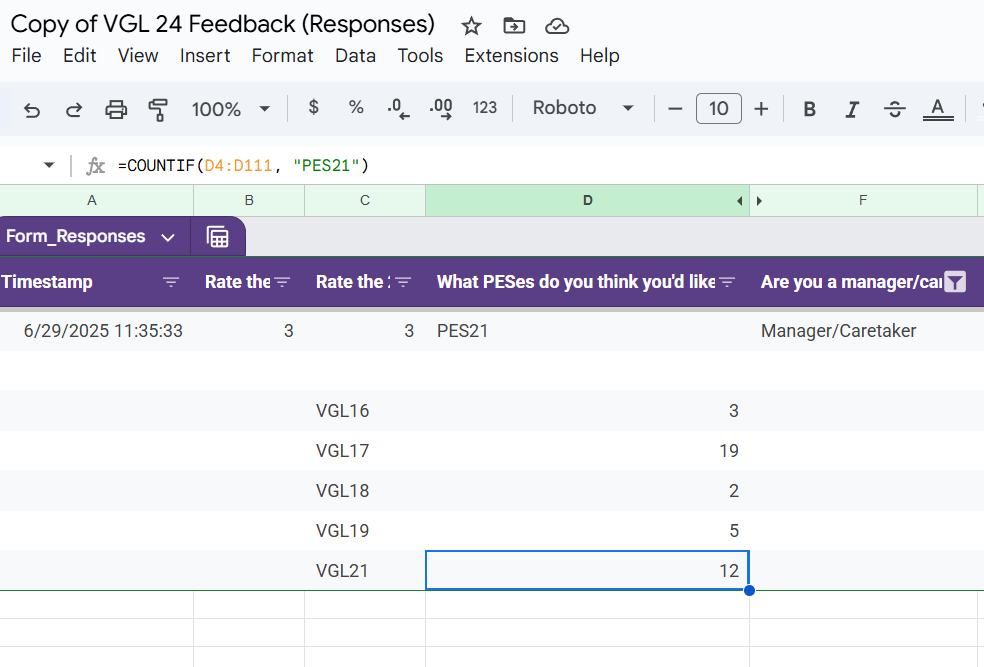This screenshot has width=984, height=667.
Task: Open the Edit menu
Action: [80, 56]
